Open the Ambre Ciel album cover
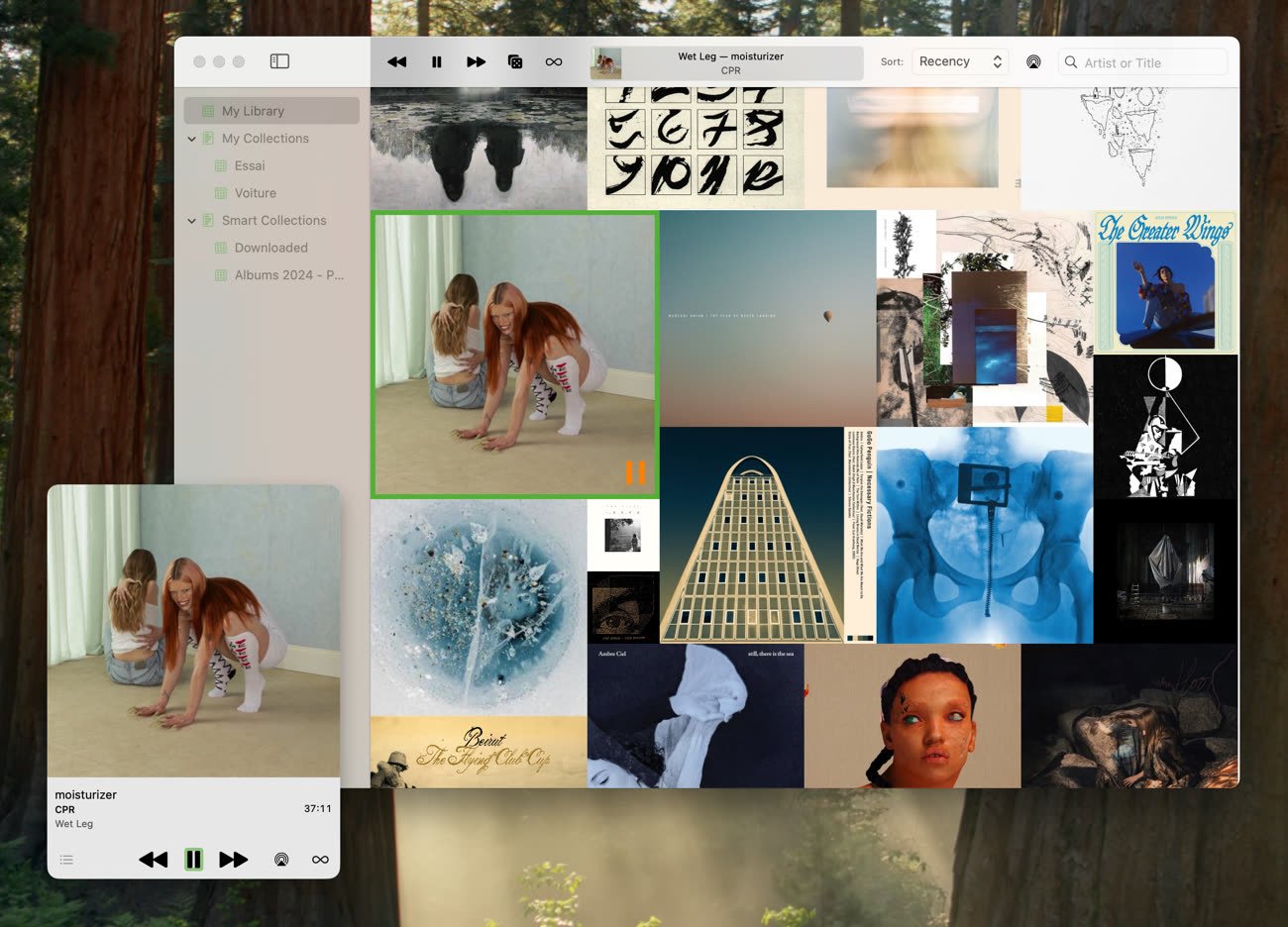The width and height of the screenshot is (1288, 927). pos(696,716)
